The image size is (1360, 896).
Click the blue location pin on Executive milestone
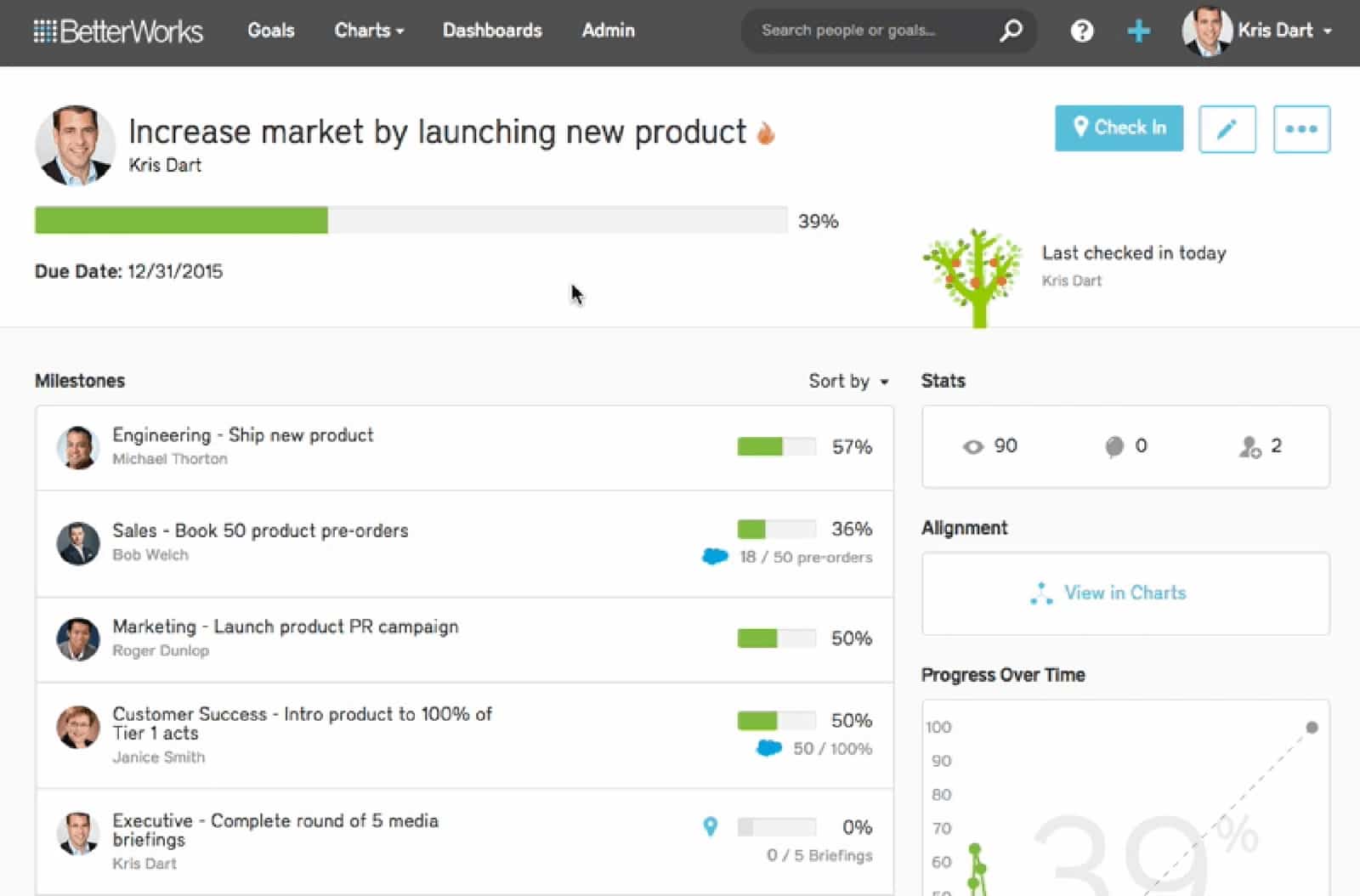(711, 826)
